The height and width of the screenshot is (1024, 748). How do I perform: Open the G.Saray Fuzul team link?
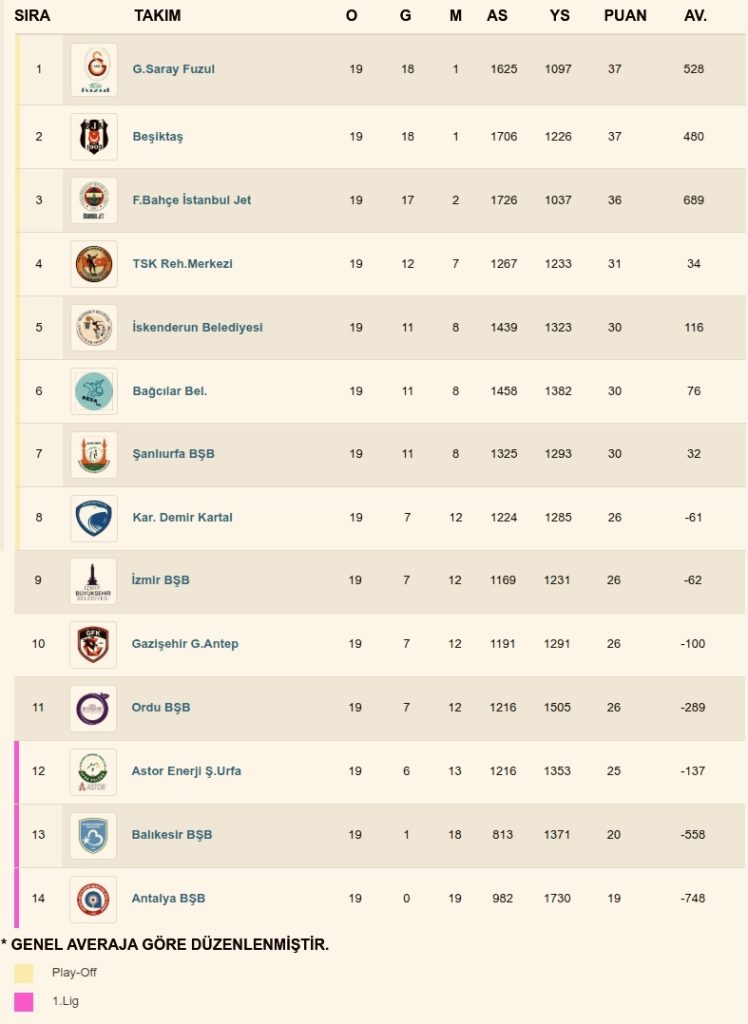173,69
